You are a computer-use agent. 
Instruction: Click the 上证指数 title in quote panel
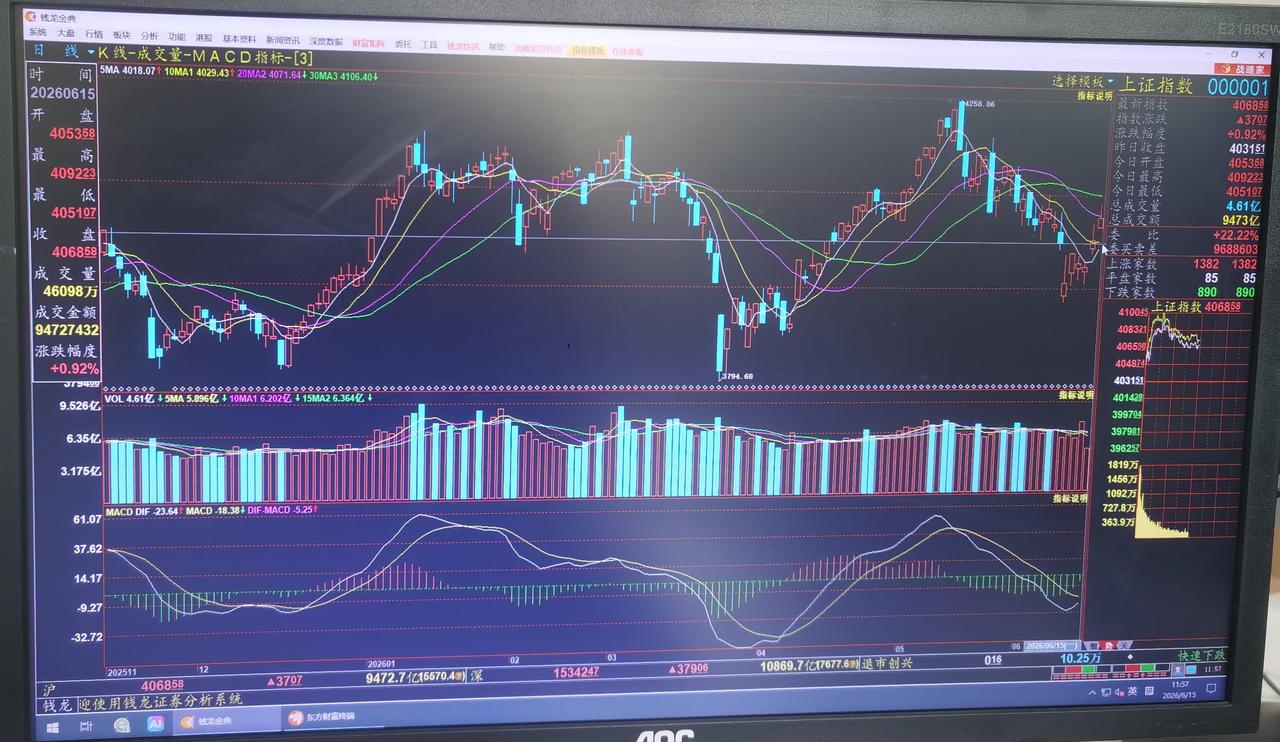1156,86
